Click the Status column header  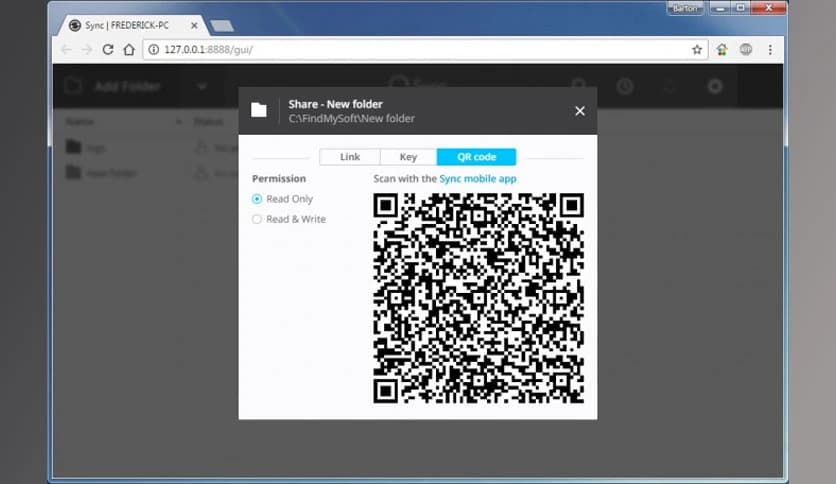(x=208, y=122)
